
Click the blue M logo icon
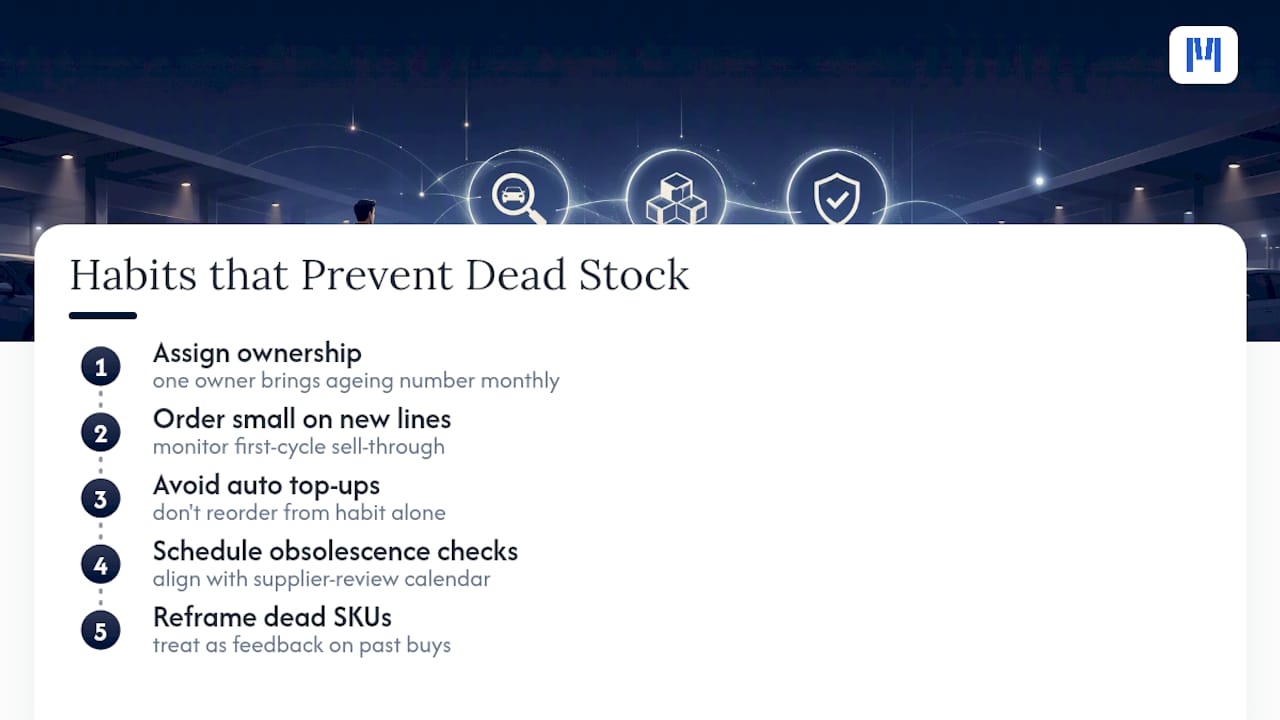tap(1203, 55)
